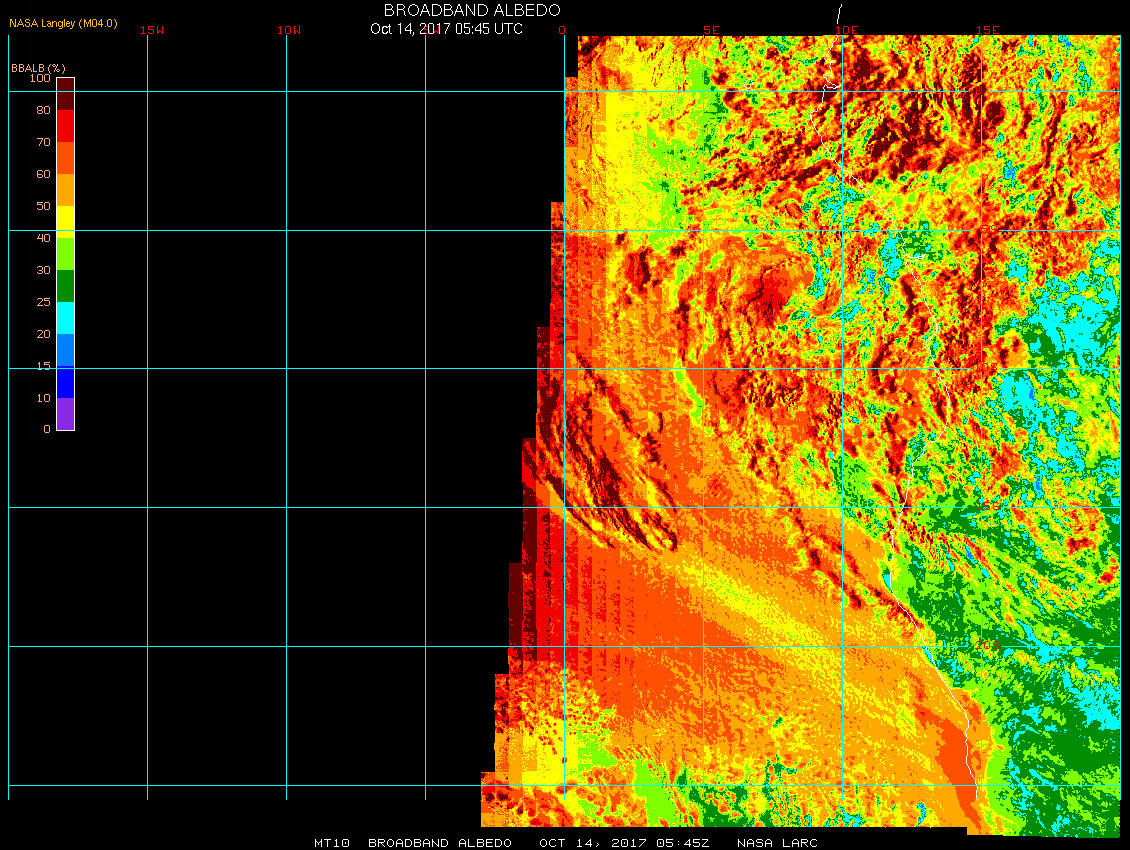The width and height of the screenshot is (1130, 850).
Task: Click the dark blue 10-15 legend swatch
Action: (66, 382)
